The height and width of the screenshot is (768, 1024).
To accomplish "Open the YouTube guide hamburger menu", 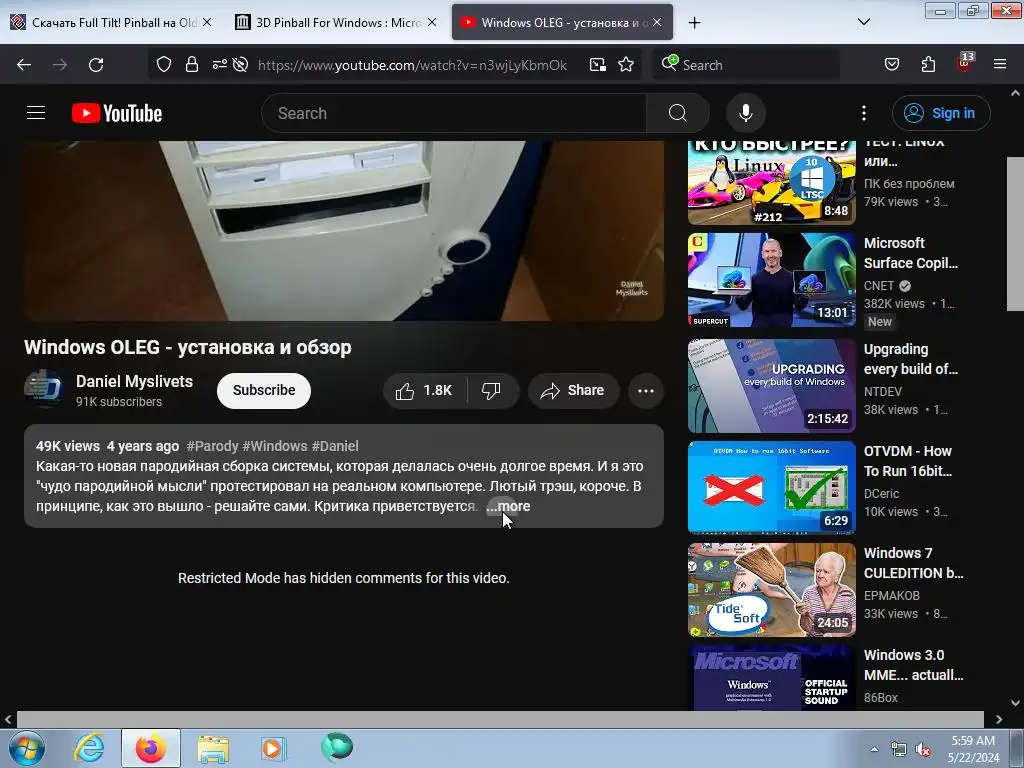I will 36,113.
